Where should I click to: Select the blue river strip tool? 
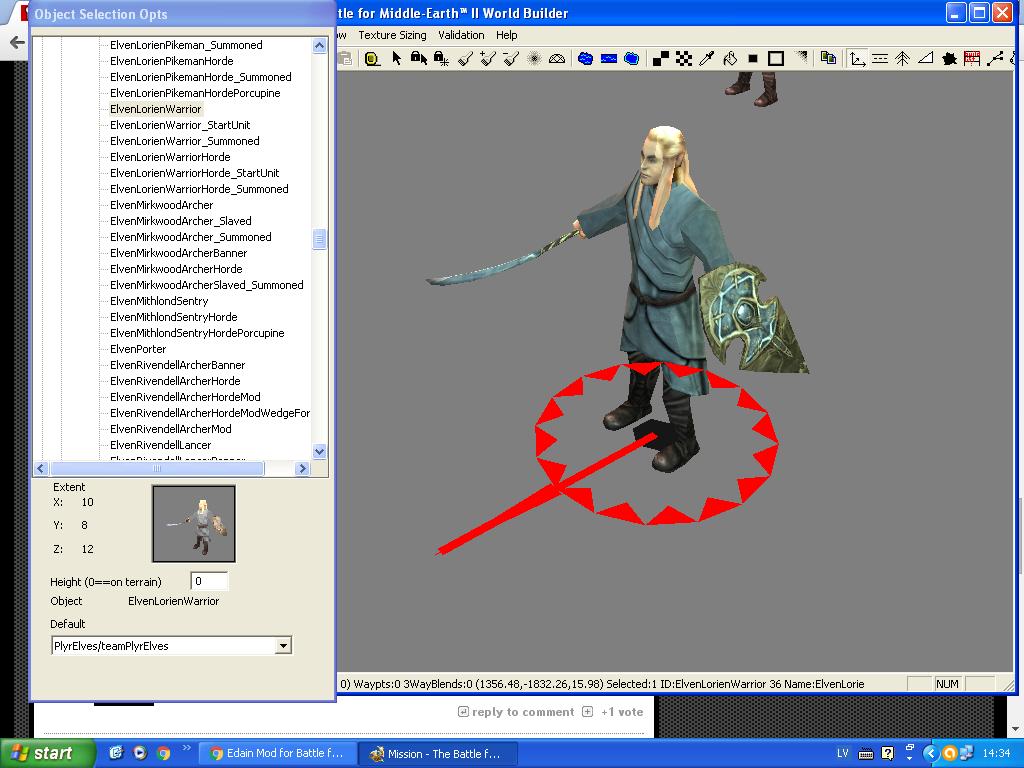coord(609,59)
